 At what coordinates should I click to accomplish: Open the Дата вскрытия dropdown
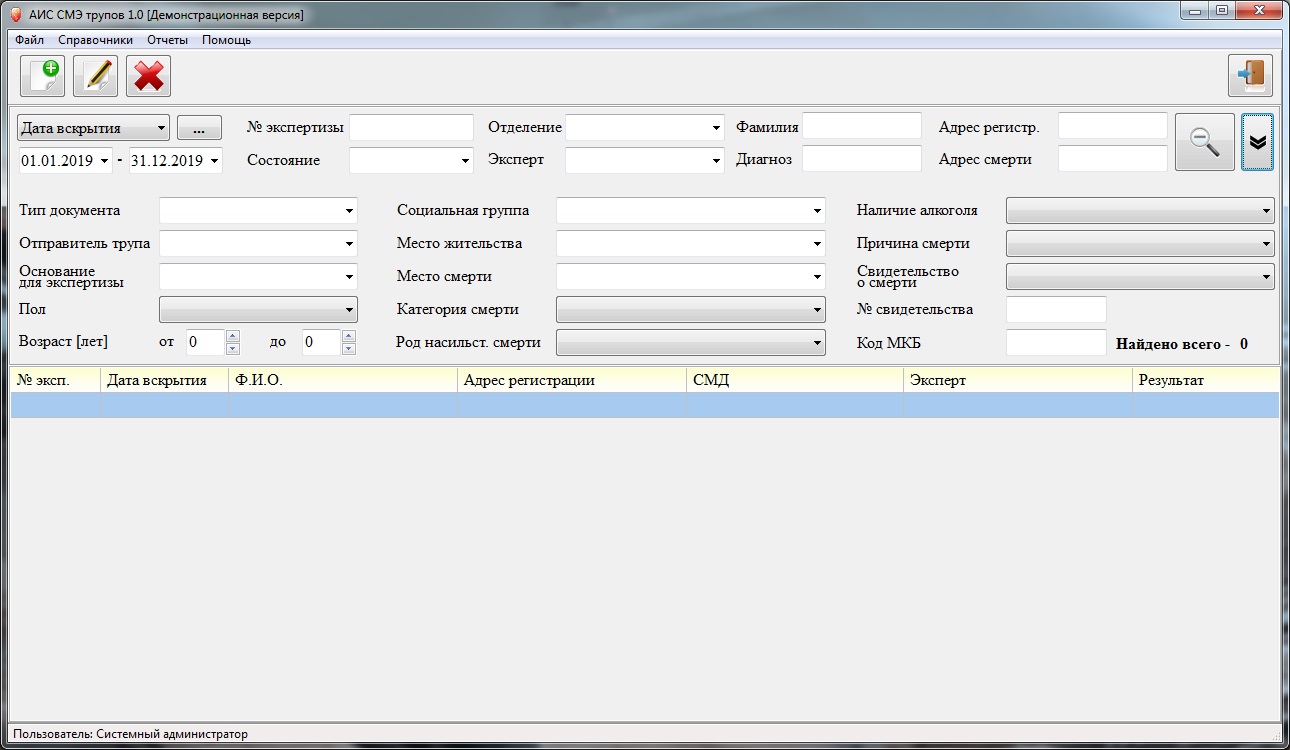[94, 128]
